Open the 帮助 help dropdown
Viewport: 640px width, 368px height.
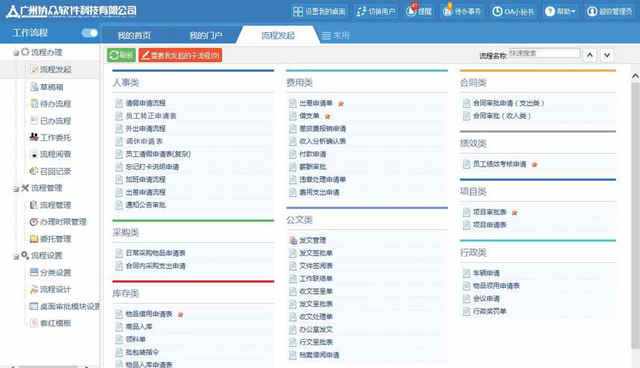pos(560,11)
